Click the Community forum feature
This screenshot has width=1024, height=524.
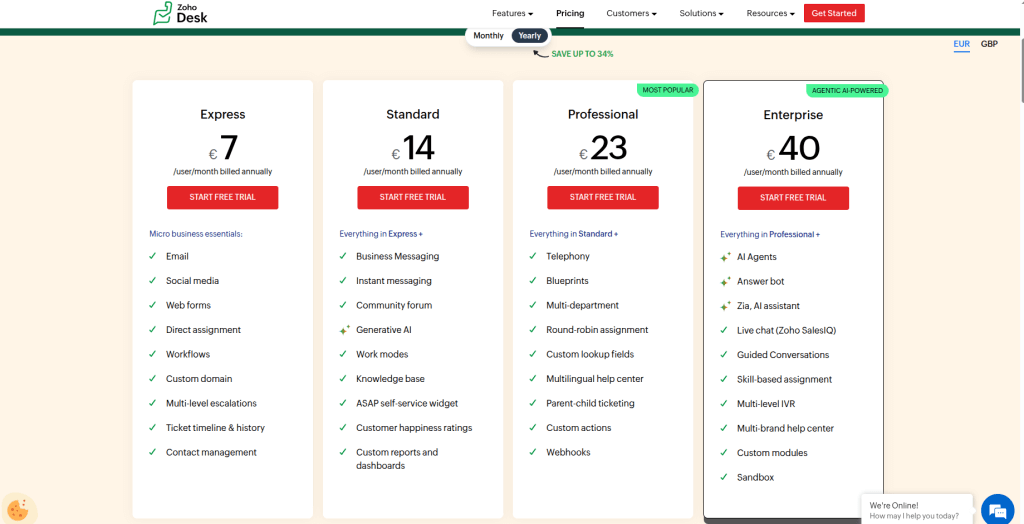click(394, 305)
